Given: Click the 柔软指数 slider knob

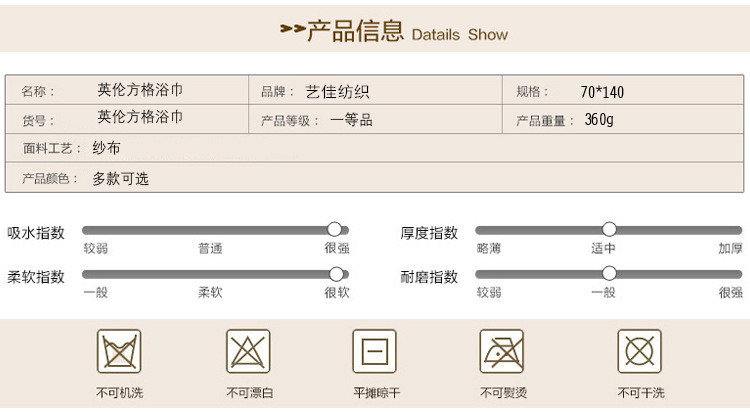Looking at the screenshot, I should point(336,274).
